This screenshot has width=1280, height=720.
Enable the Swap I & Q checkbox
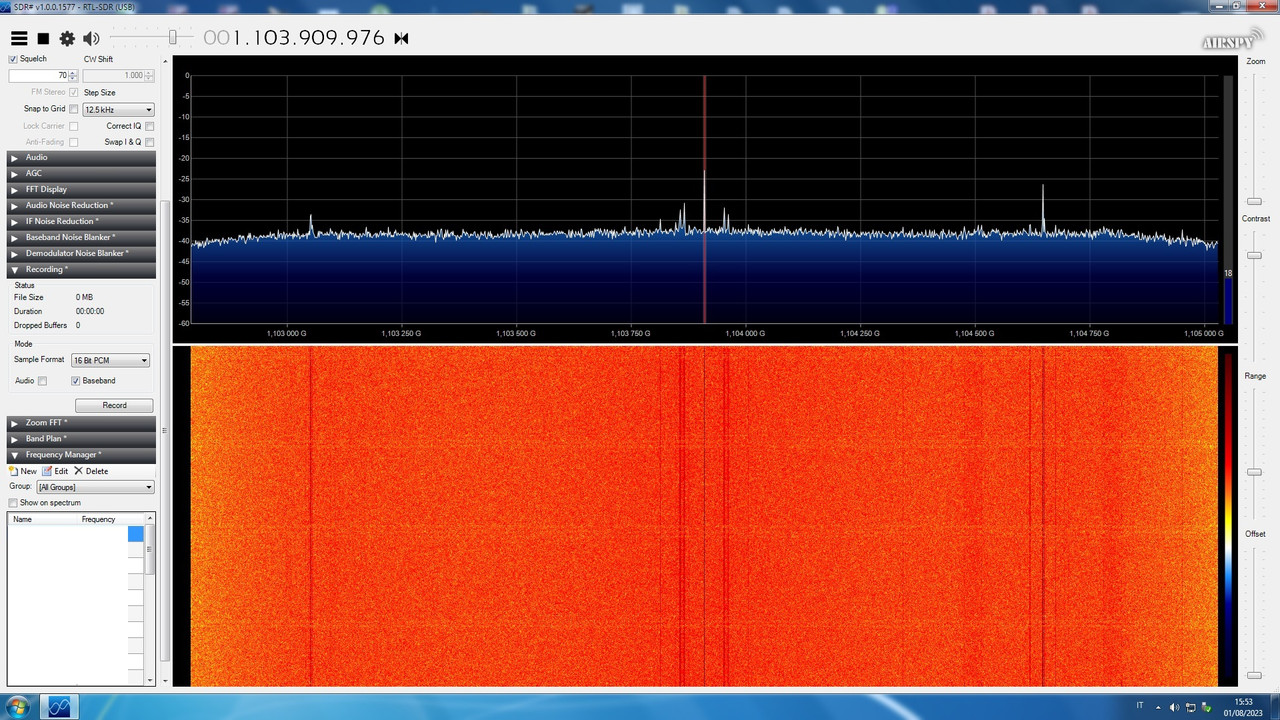coord(149,142)
